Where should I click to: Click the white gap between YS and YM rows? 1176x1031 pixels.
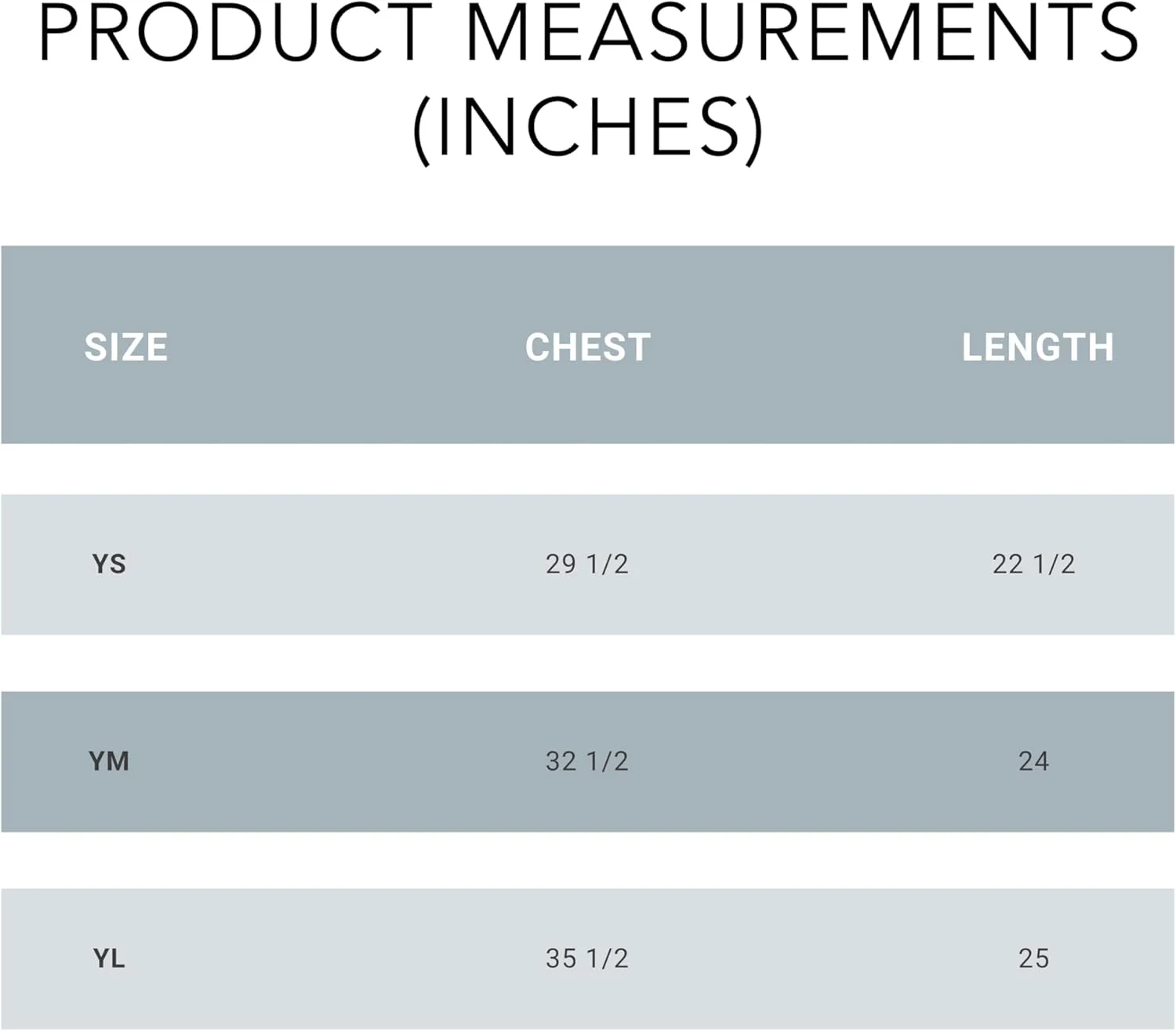(588, 663)
